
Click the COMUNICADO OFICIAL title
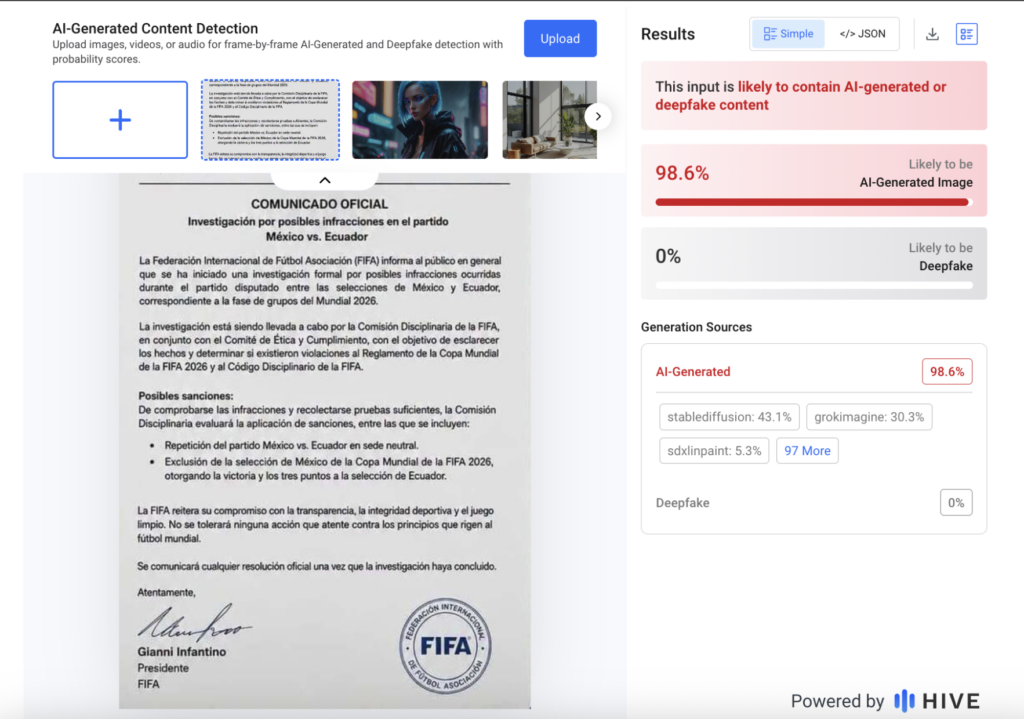319,204
